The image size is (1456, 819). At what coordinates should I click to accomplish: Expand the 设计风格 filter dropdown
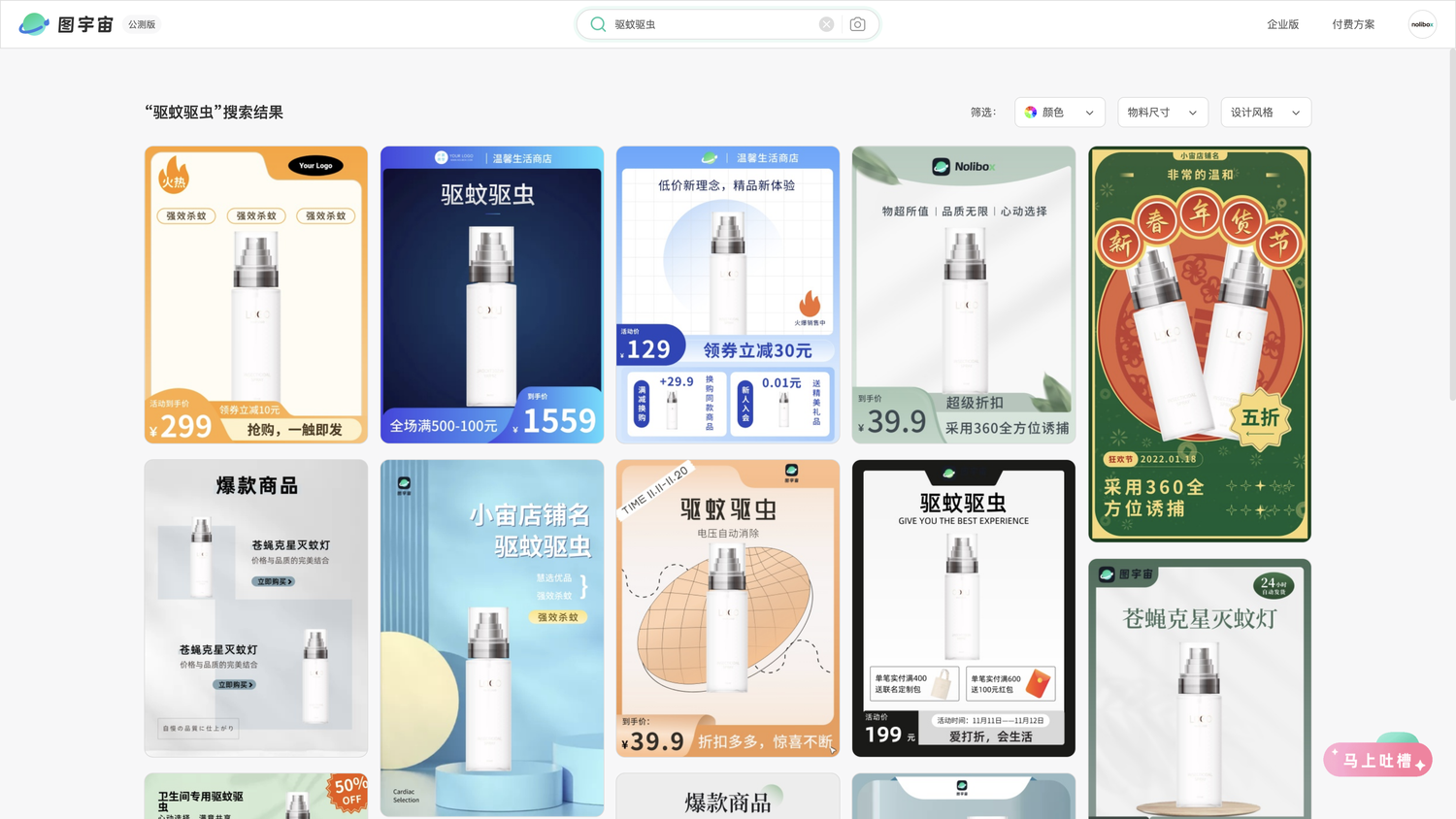pos(1266,113)
